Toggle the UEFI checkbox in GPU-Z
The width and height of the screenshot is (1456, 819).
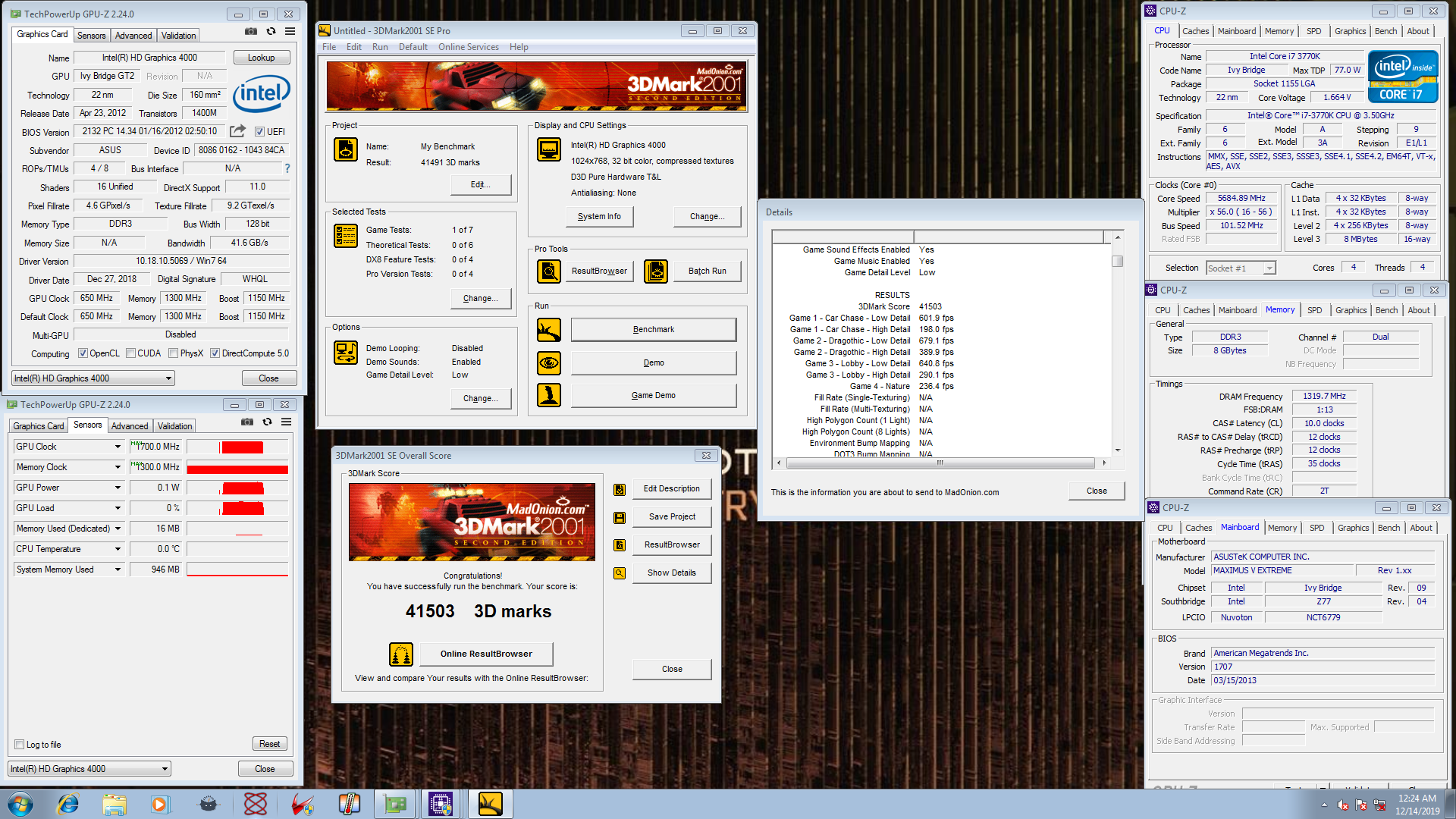click(x=259, y=131)
